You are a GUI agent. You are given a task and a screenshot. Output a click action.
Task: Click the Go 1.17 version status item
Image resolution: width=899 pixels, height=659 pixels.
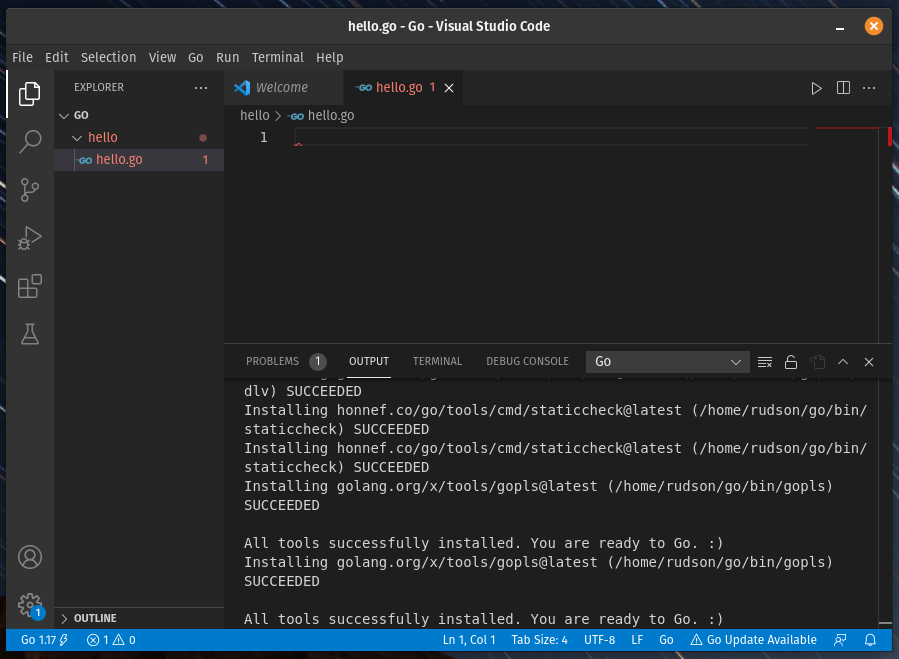(x=44, y=640)
